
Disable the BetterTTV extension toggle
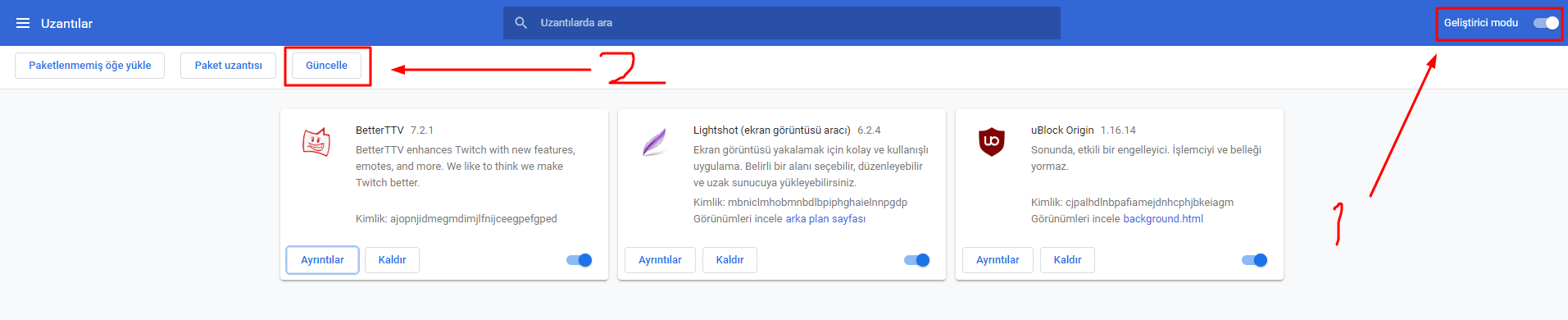pos(579,260)
